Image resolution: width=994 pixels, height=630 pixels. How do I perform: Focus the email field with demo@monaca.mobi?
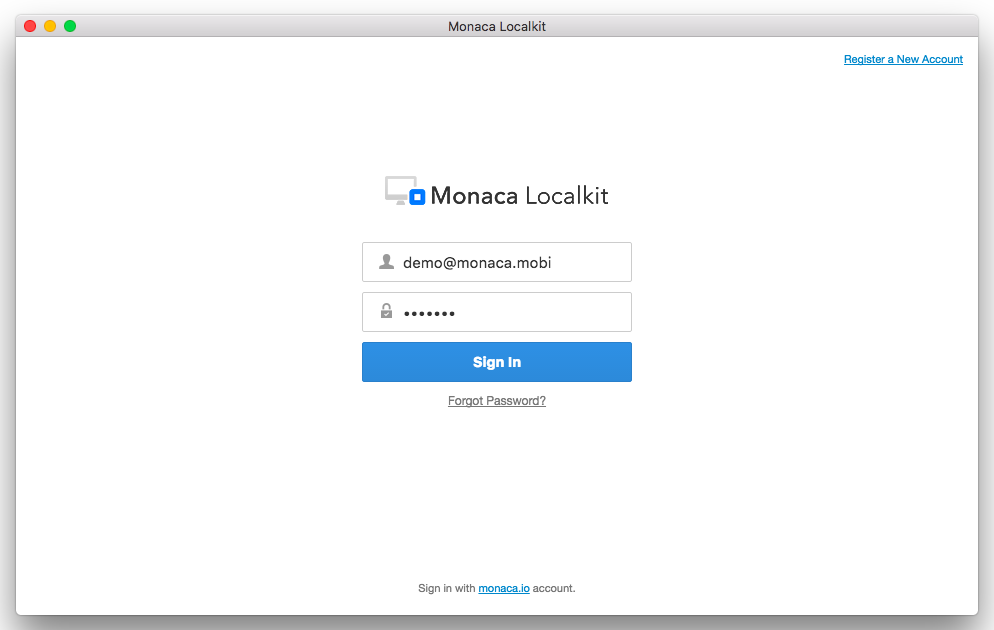click(496, 262)
